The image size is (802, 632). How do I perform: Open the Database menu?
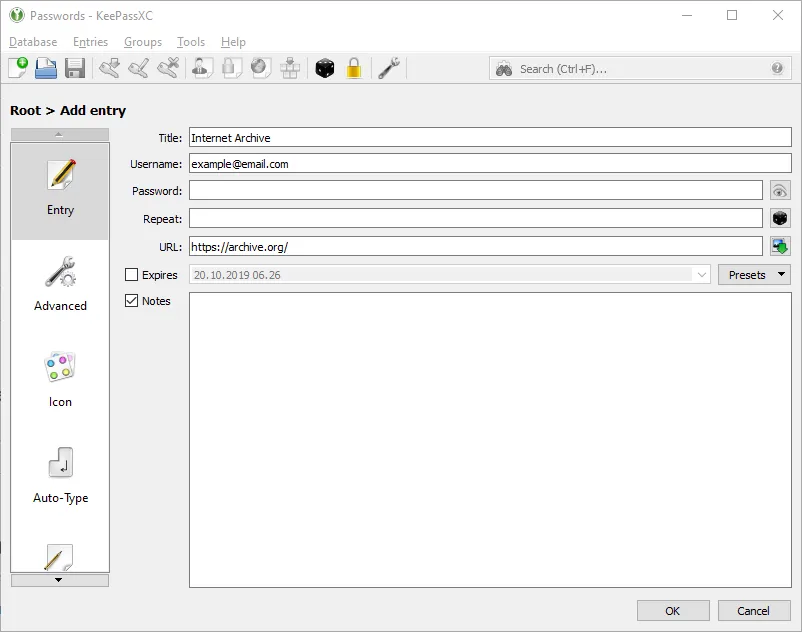[33, 42]
